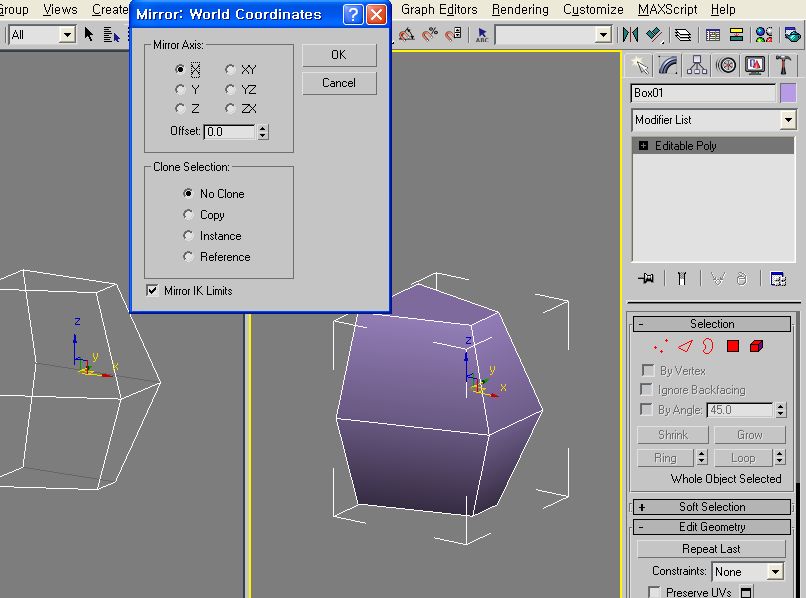Viewport: 806px width, 598px height.
Task: Click the Offset spinner arrows
Action: coord(263,132)
